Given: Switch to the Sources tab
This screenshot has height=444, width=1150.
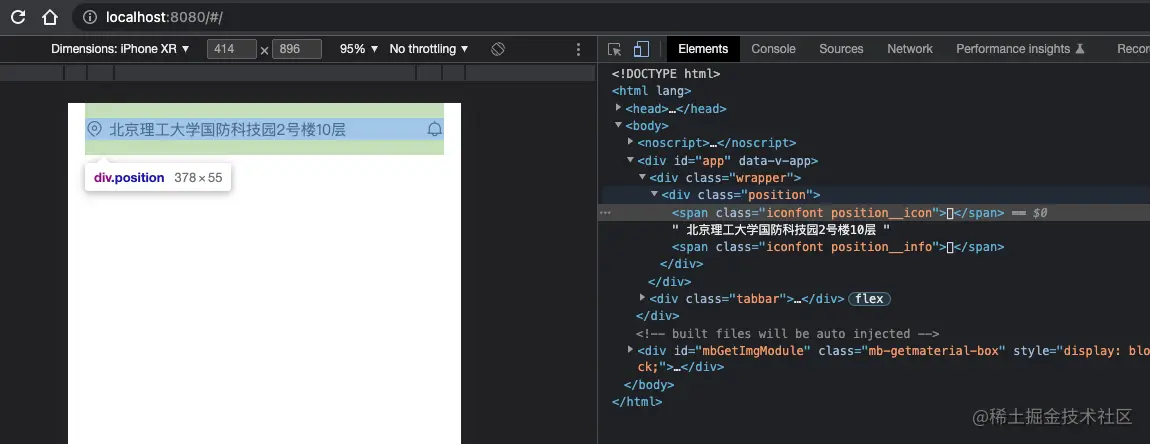Looking at the screenshot, I should tap(841, 49).
